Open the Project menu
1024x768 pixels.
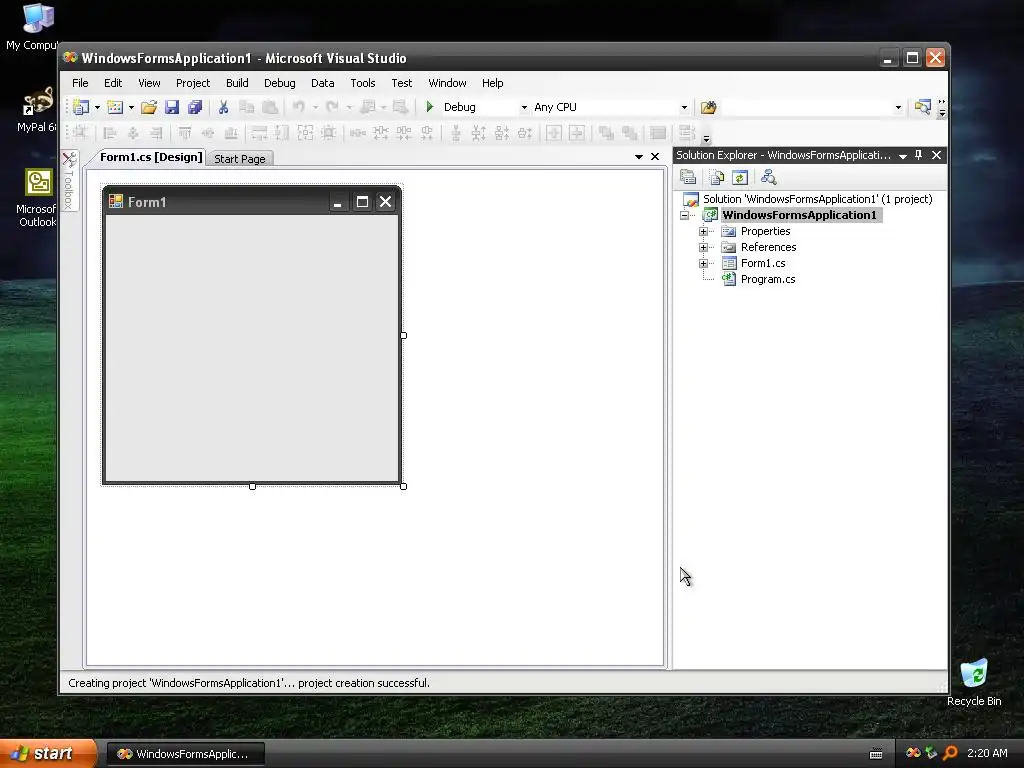tap(193, 83)
